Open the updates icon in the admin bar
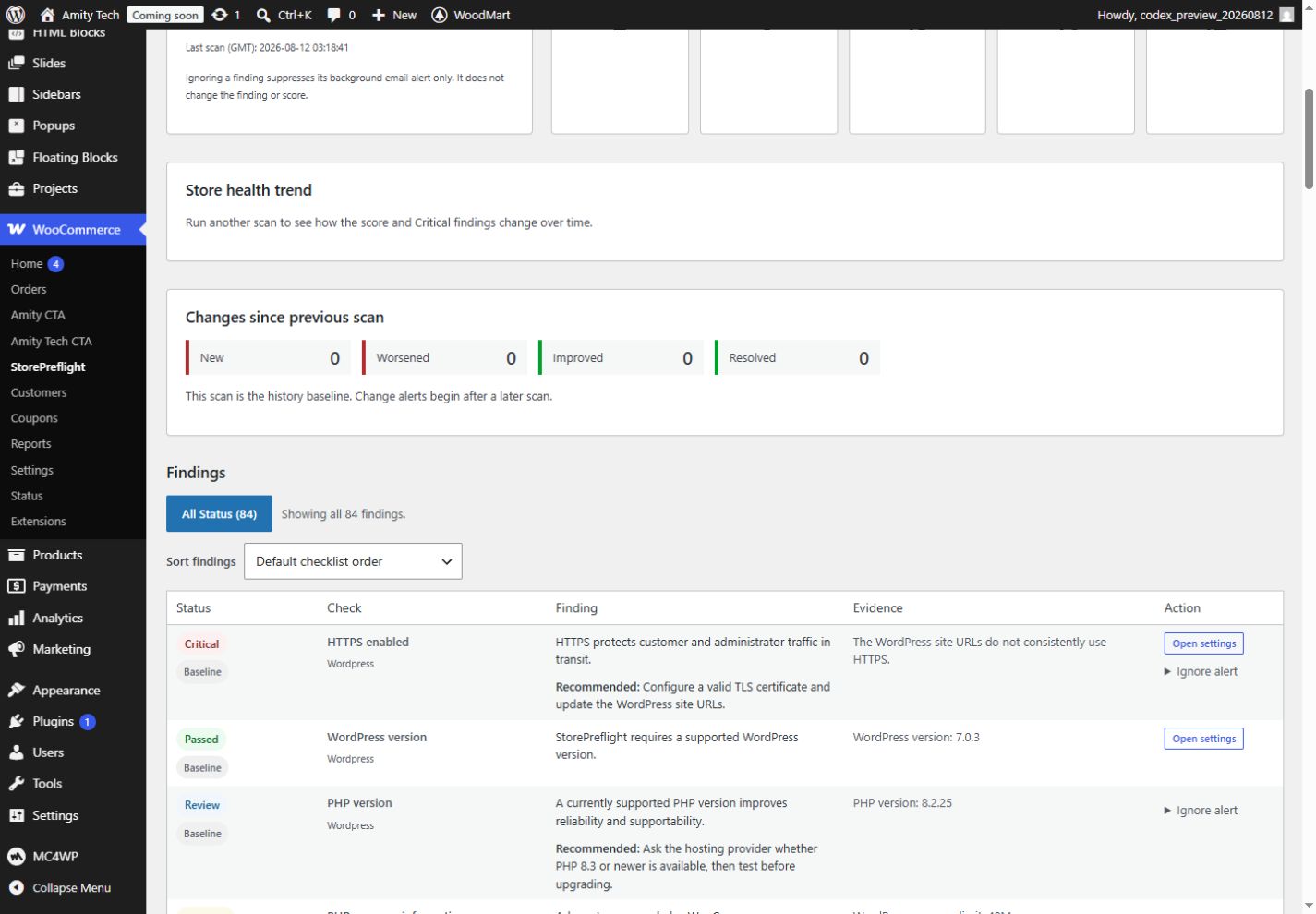1316x914 pixels. pyautogui.click(x=219, y=15)
